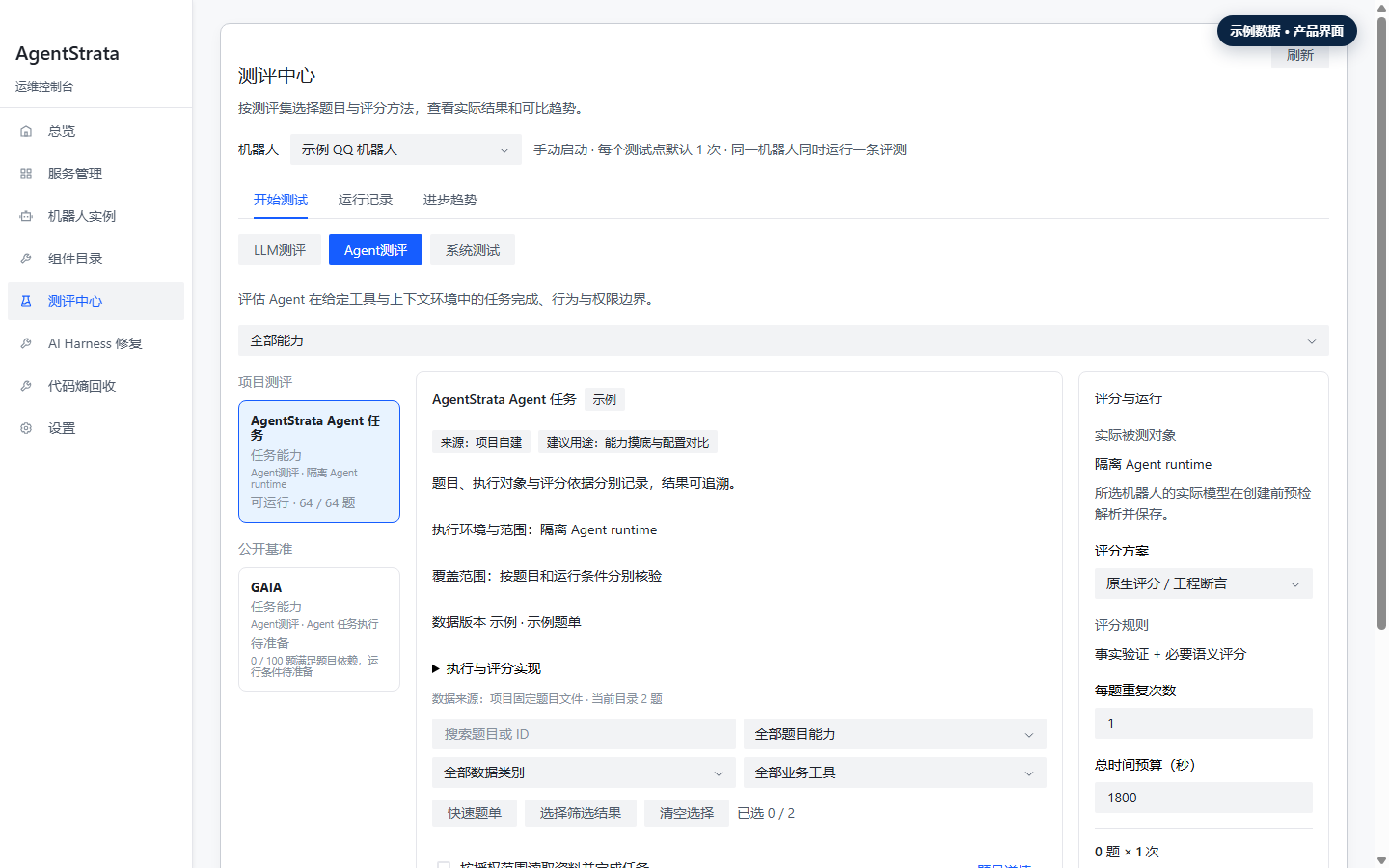
Task: Click the 已选 0 / 2 counter text
Action: (x=766, y=813)
